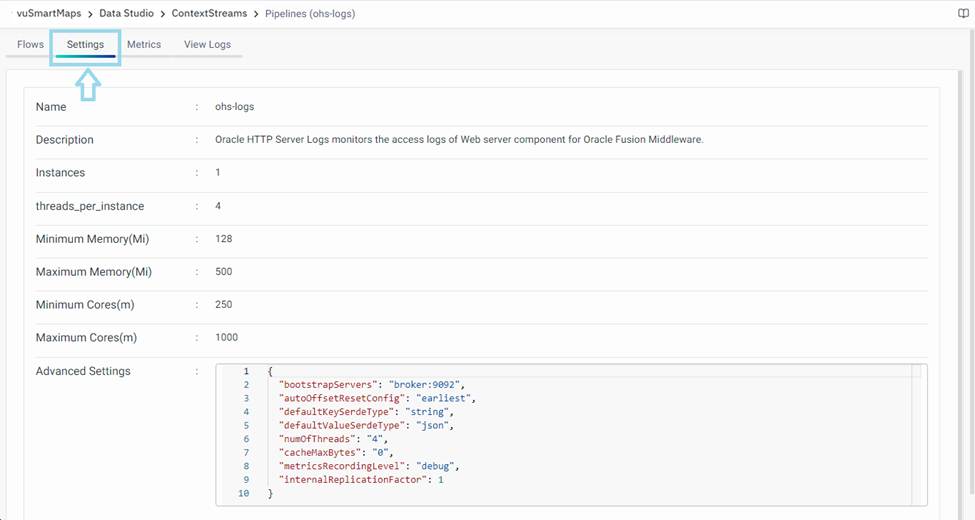This screenshot has height=520, width=975.
Task: Click the Description text for Oracle HTTP Server
Action: point(459,140)
